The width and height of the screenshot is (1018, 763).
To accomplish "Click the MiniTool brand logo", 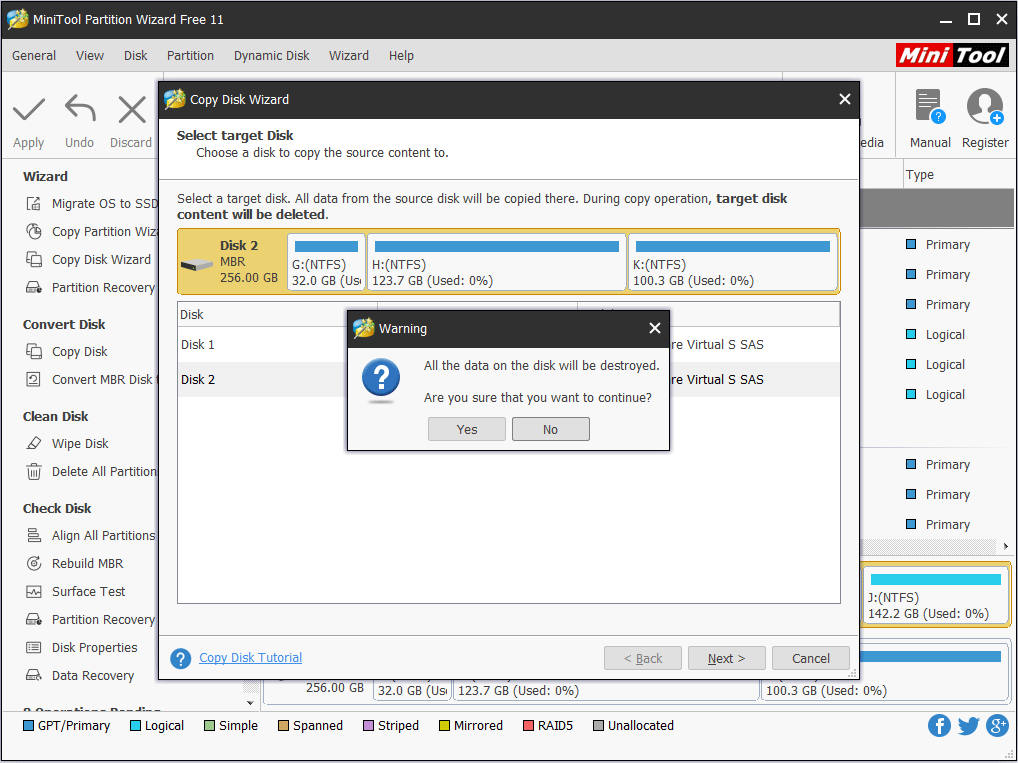I will point(952,55).
